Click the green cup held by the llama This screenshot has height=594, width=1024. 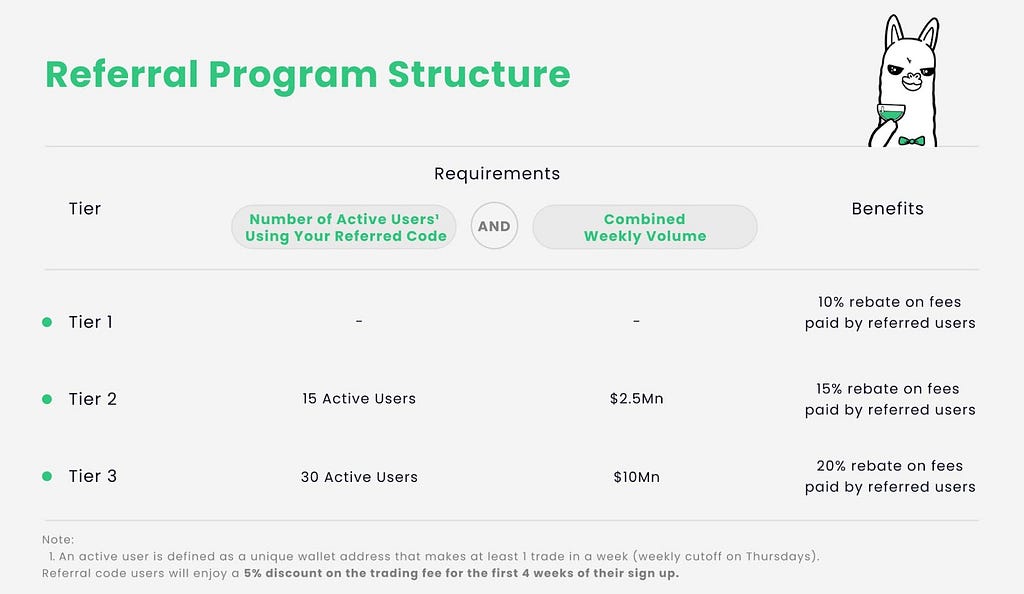click(x=891, y=114)
